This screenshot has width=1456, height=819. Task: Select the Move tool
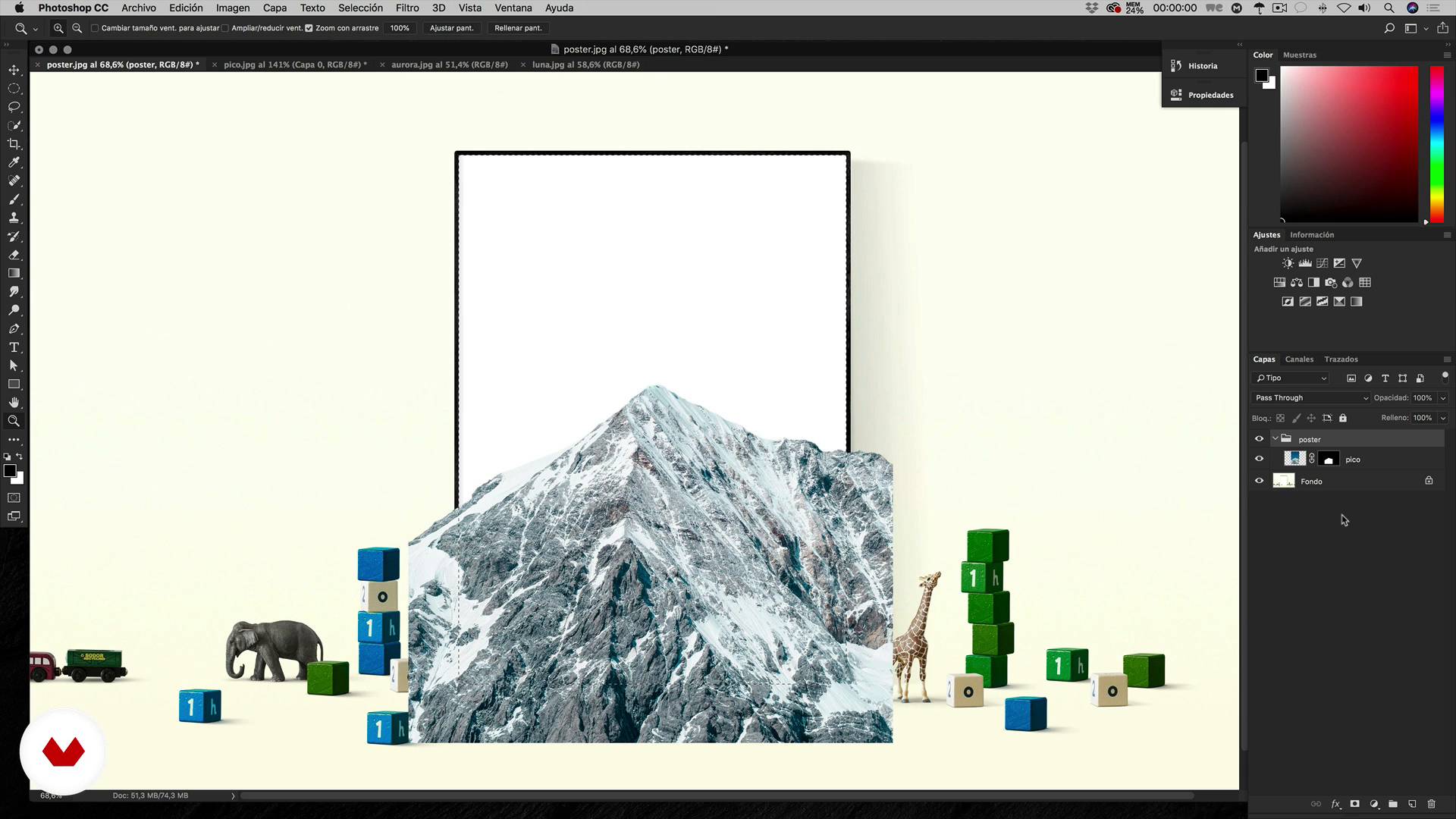14,70
